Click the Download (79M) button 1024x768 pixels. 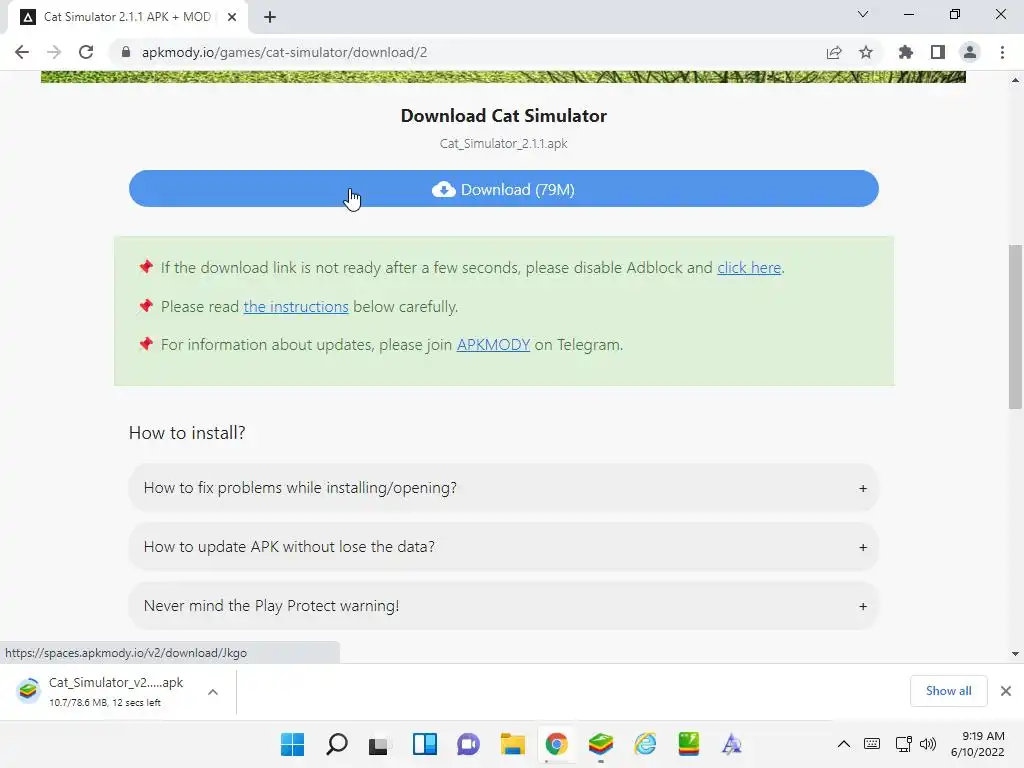click(x=504, y=189)
